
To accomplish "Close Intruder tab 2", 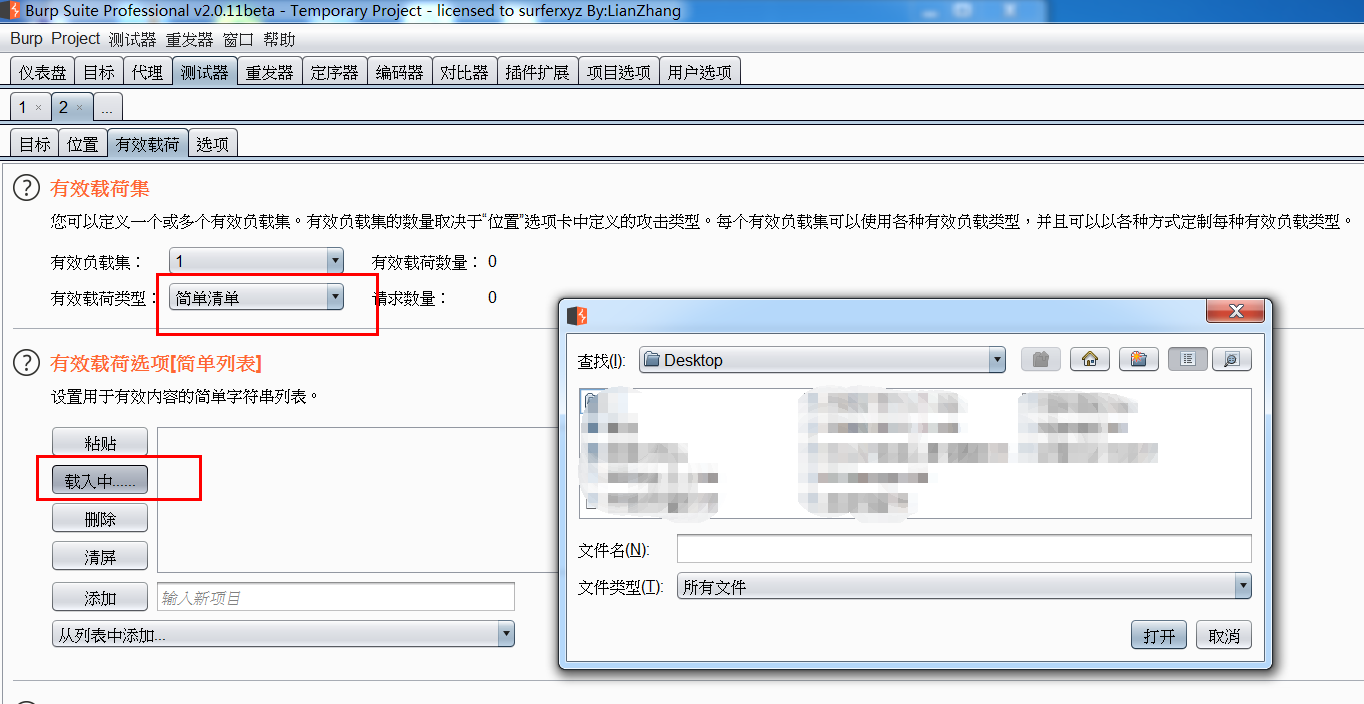I will click(x=80, y=108).
